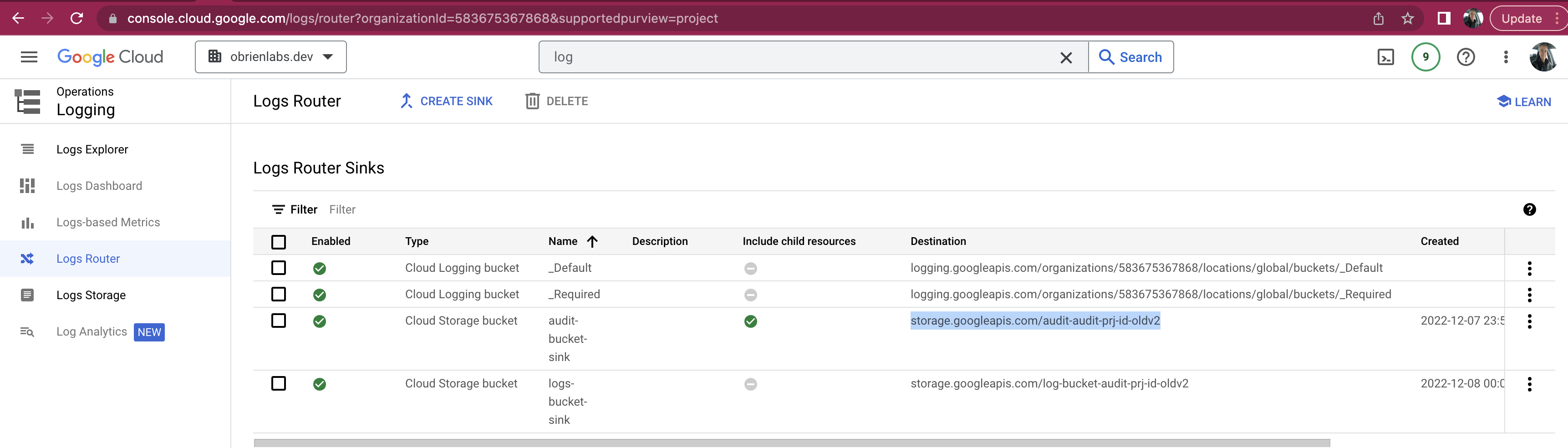Viewport: 1568px width, 448px height.
Task: Go to Logs Explorer in sidebar
Action: click(x=92, y=149)
